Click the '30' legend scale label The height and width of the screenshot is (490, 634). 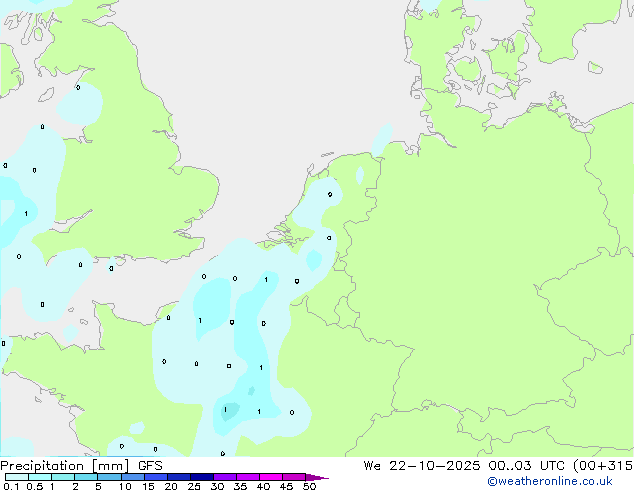217,486
